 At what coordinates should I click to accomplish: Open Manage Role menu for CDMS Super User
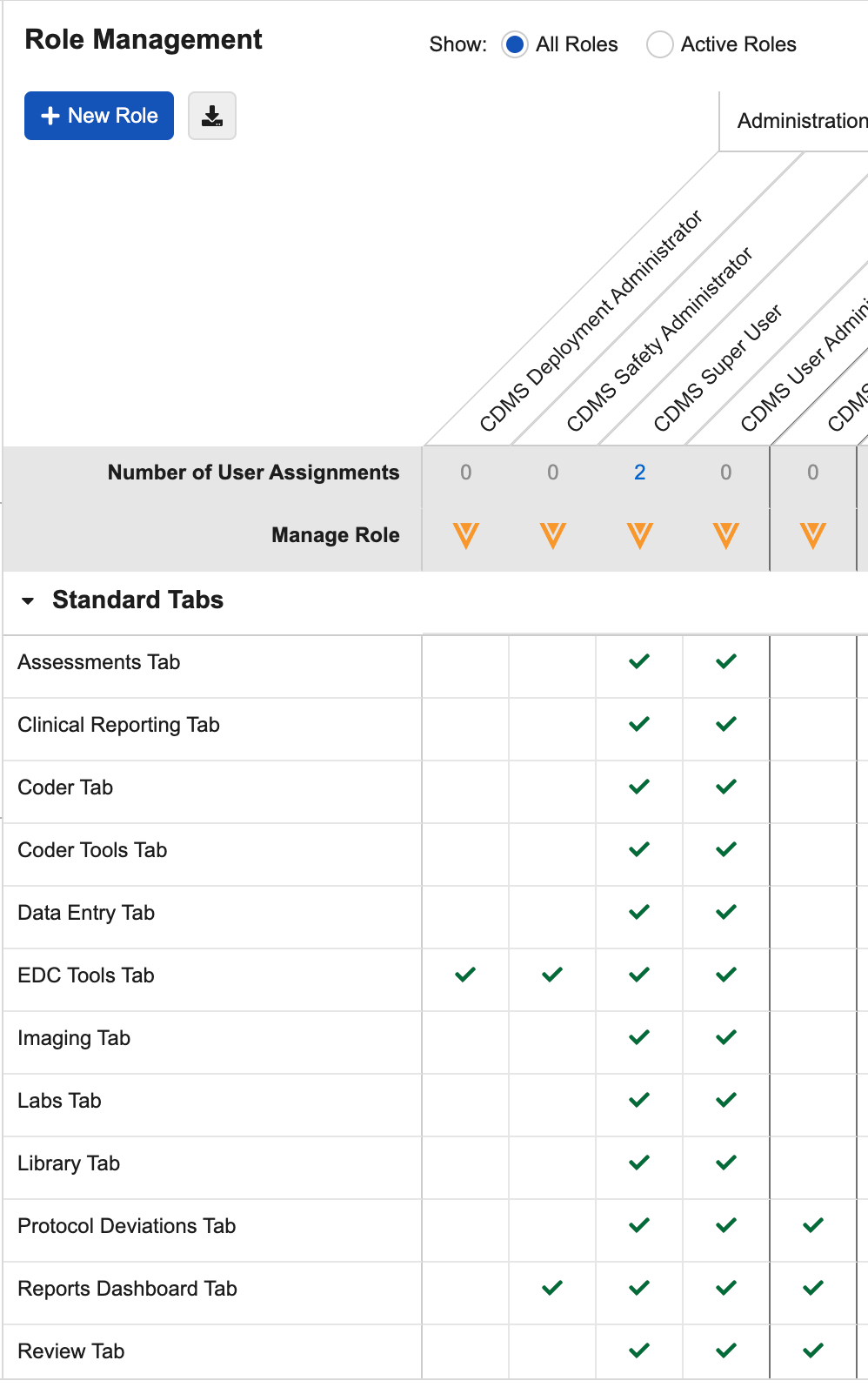pos(640,535)
